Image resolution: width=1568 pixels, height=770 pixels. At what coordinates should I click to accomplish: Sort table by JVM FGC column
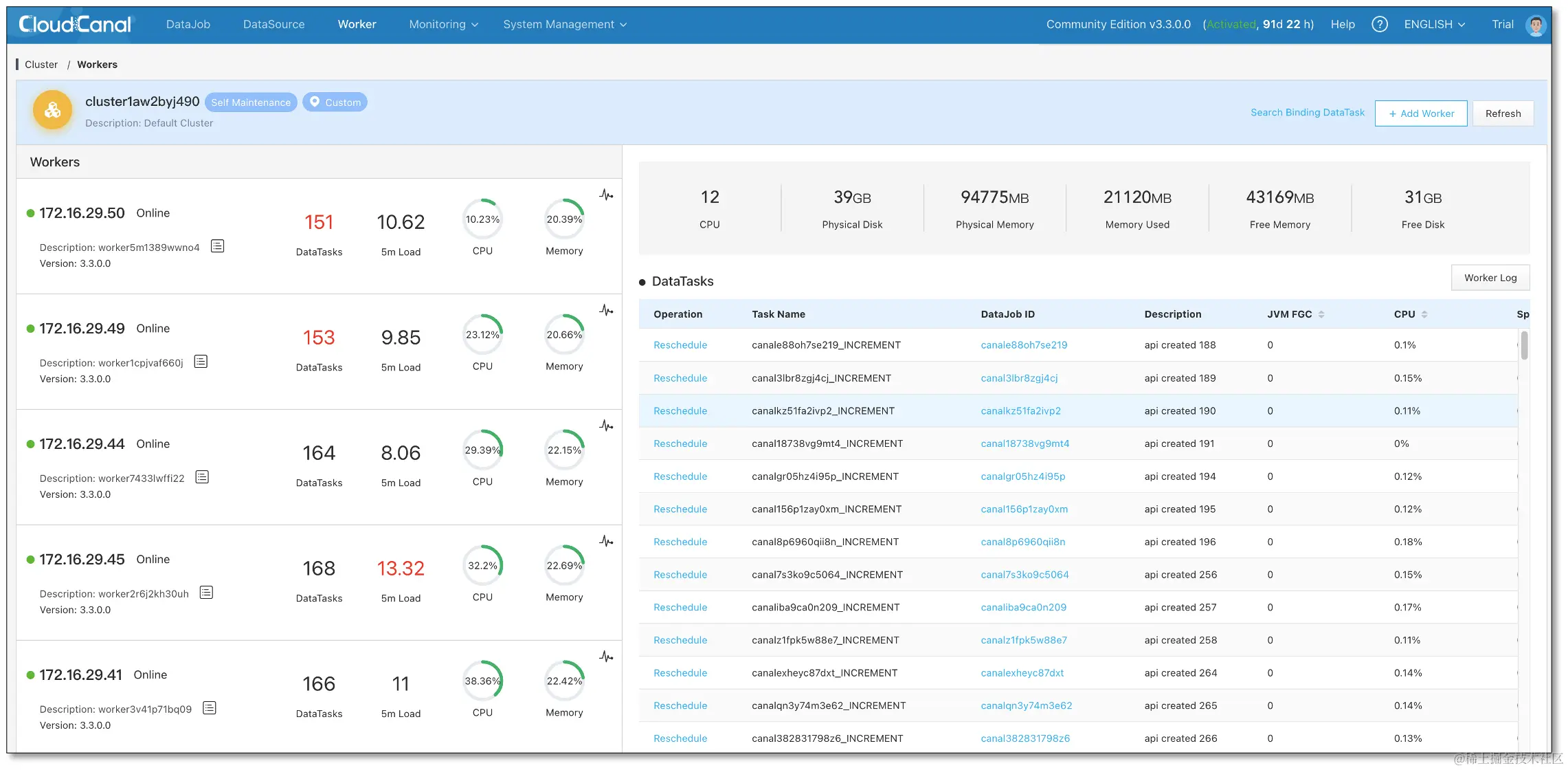click(x=1321, y=314)
